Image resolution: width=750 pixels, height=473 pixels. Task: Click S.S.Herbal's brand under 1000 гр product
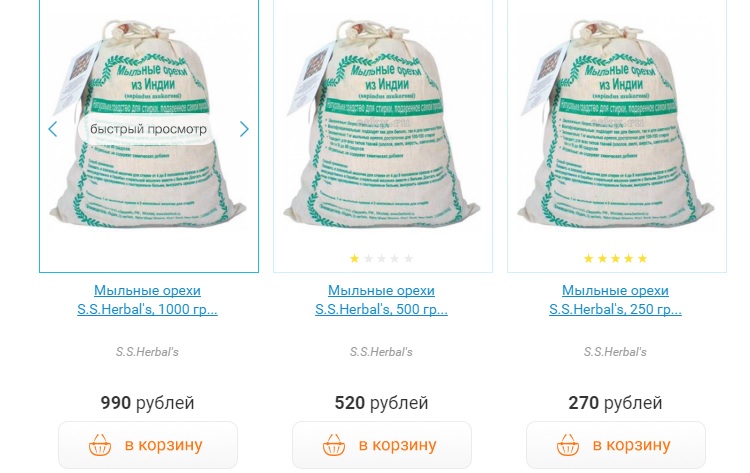tap(147, 352)
